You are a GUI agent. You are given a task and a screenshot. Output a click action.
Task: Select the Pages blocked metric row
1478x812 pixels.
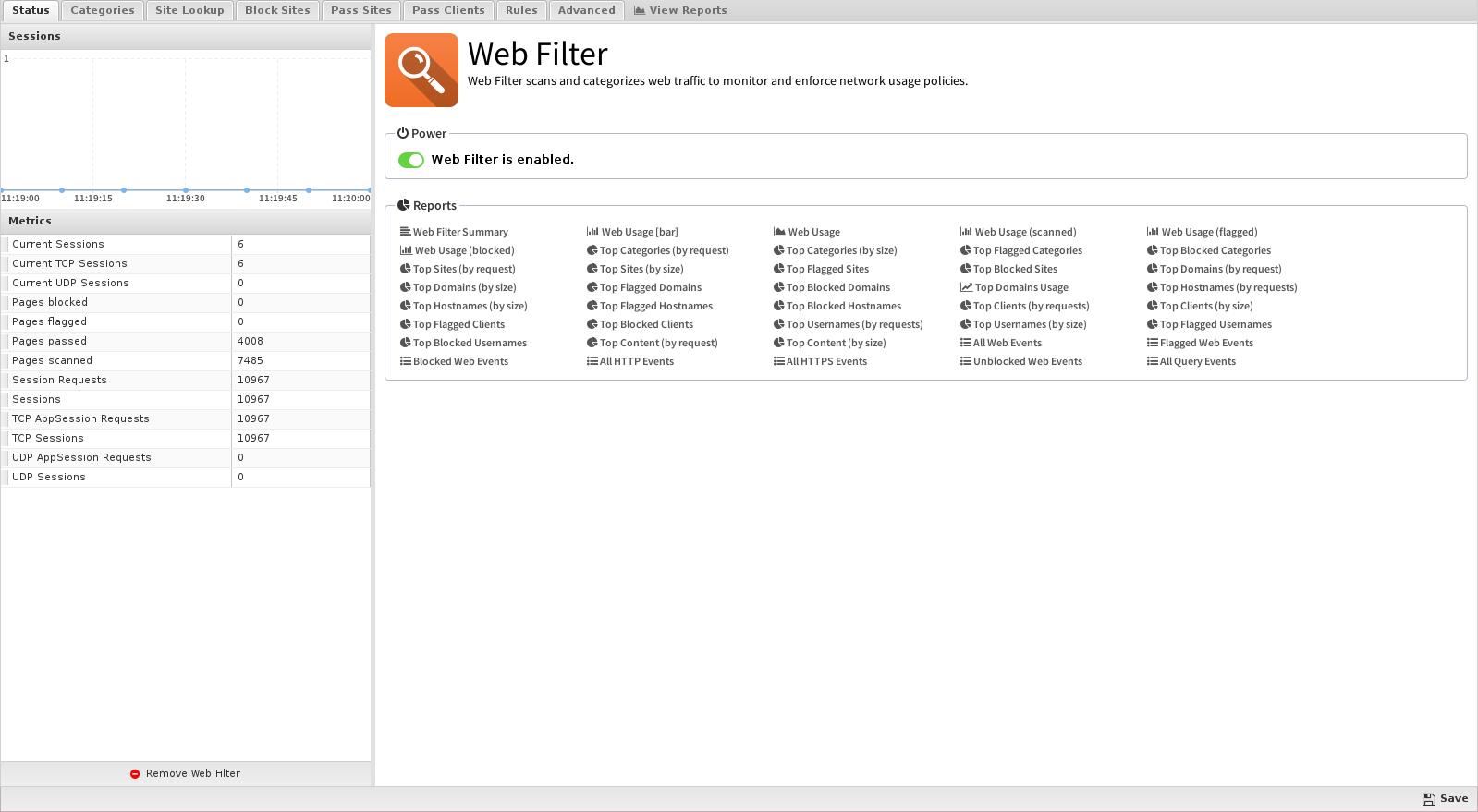click(x=185, y=302)
